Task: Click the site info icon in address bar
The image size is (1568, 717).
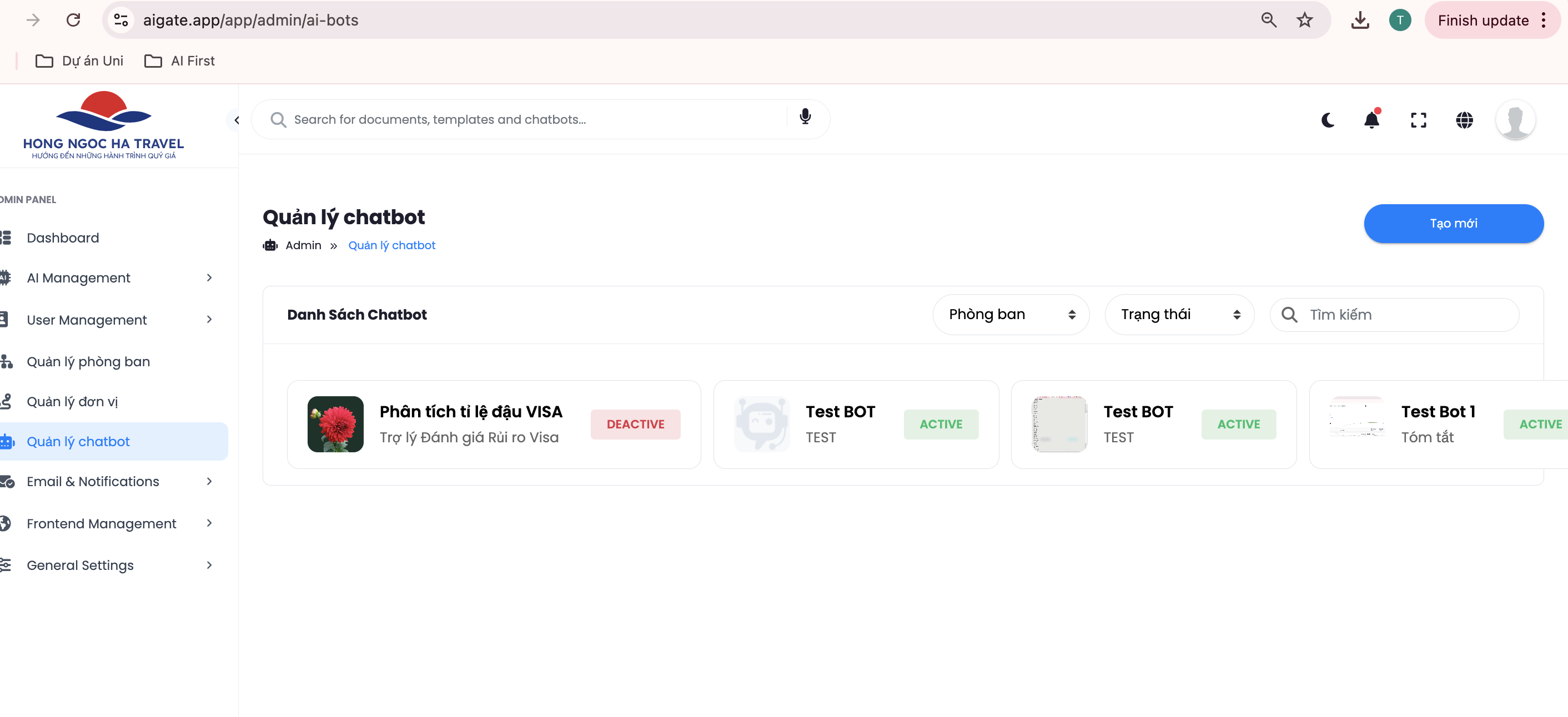Action: tap(121, 20)
